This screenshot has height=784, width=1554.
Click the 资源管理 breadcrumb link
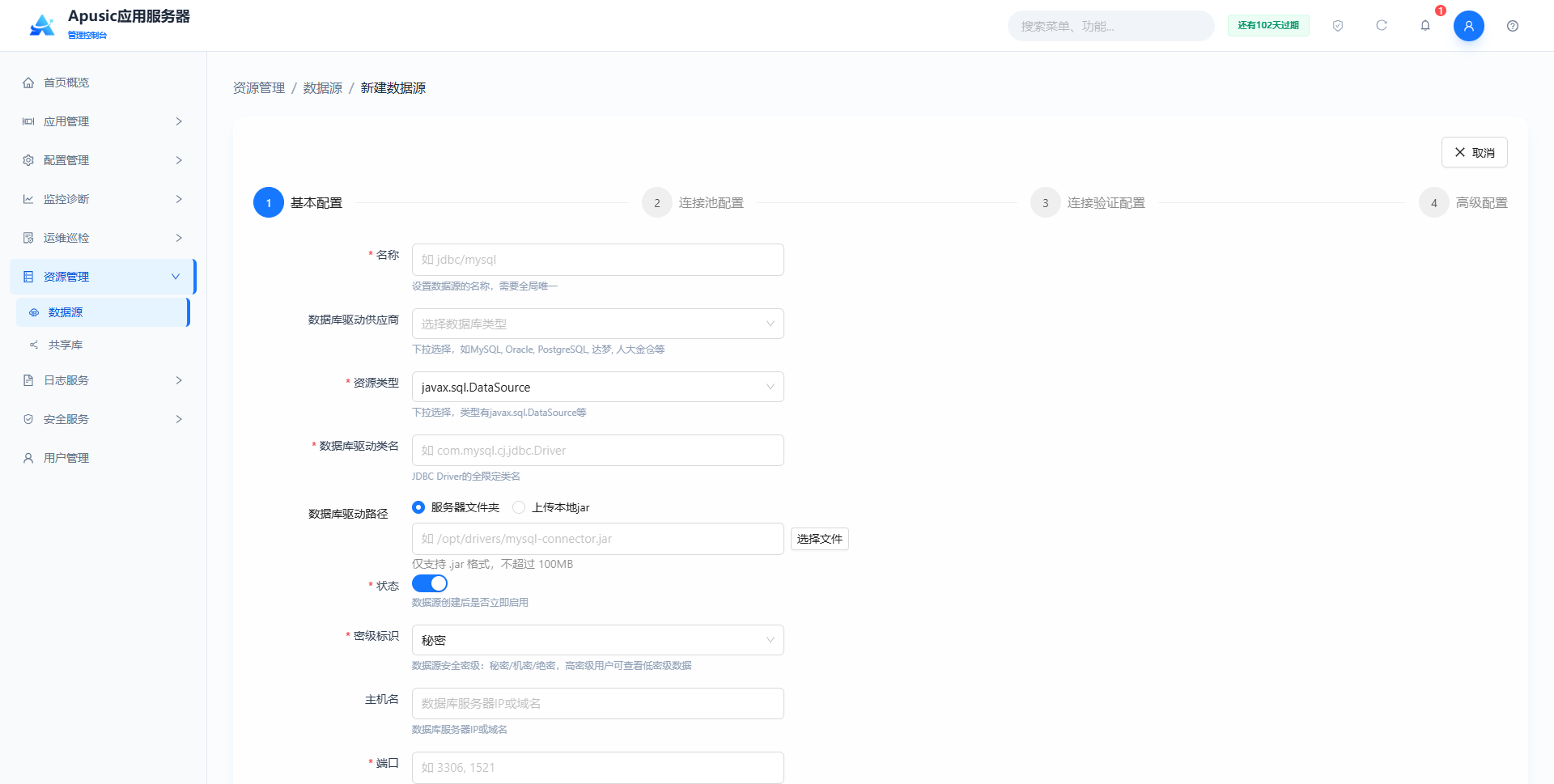pyautogui.click(x=259, y=87)
